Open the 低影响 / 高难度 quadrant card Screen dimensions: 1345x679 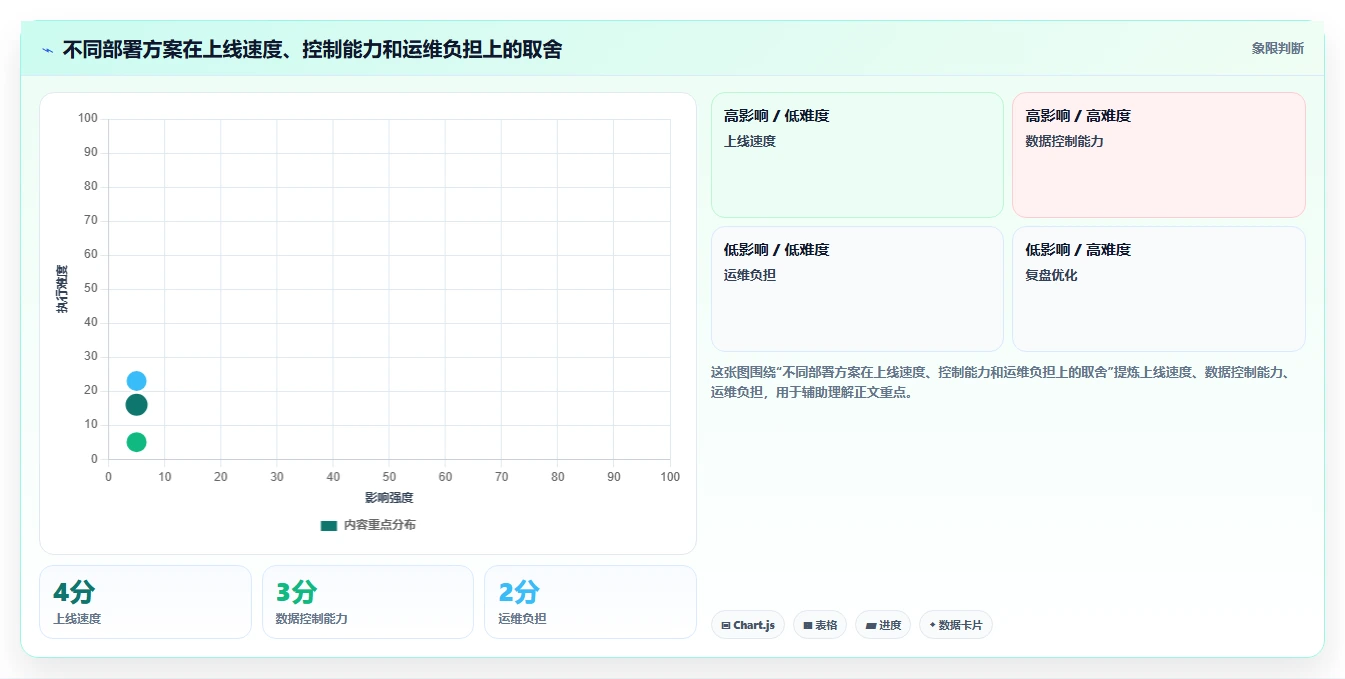click(1158, 289)
